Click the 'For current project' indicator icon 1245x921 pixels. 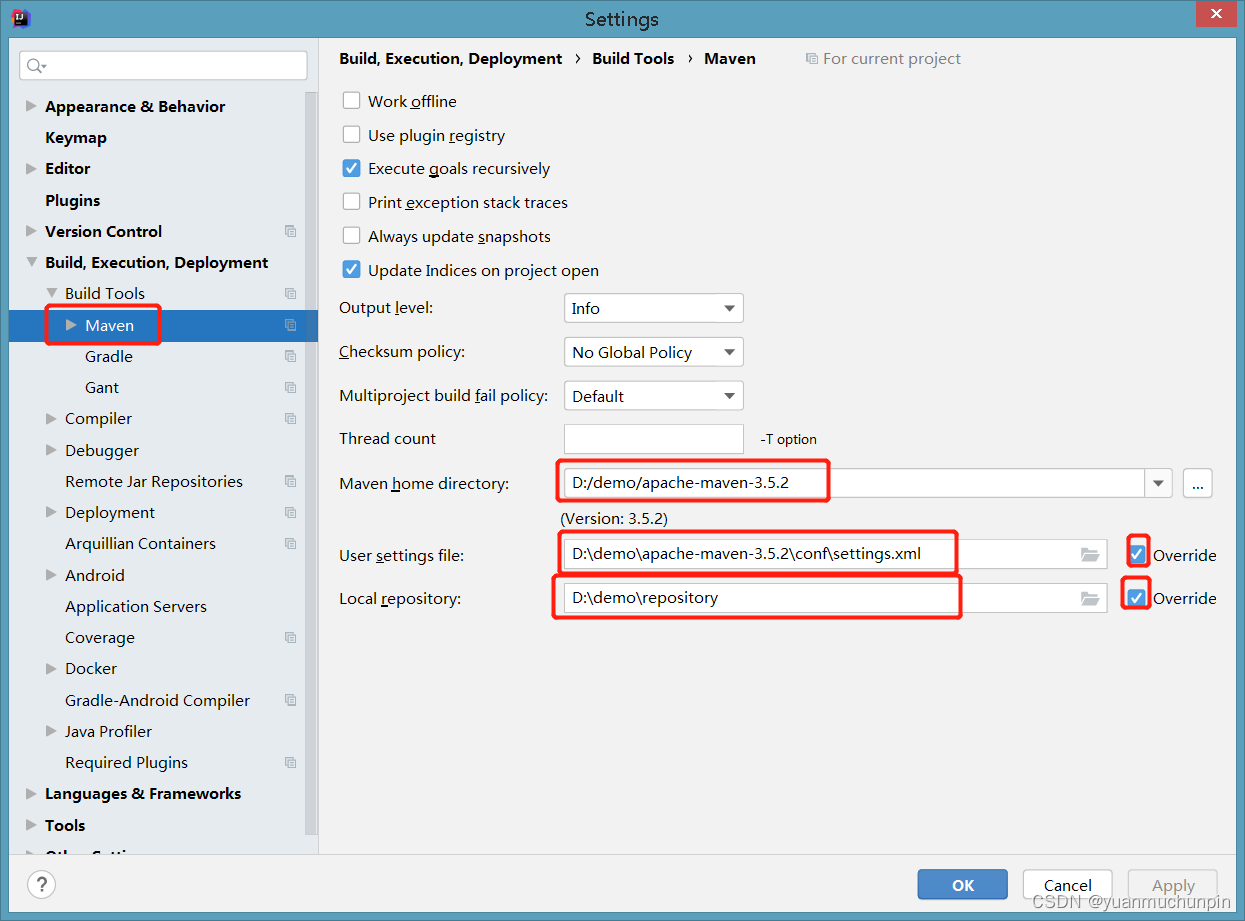pyautogui.click(x=812, y=59)
